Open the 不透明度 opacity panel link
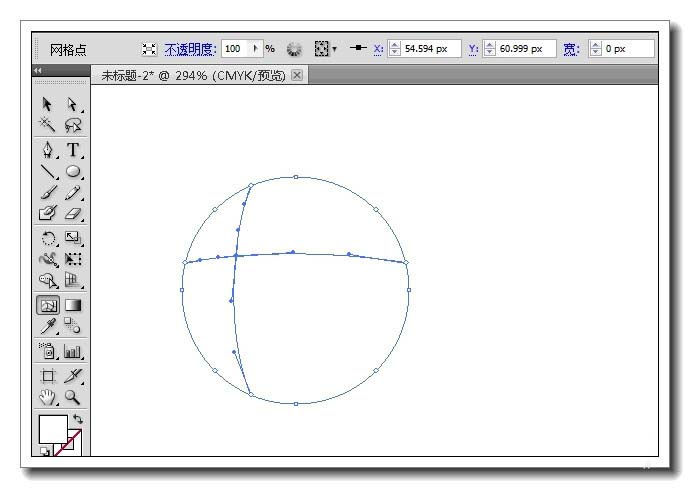The width and height of the screenshot is (690, 488). pyautogui.click(x=190, y=49)
